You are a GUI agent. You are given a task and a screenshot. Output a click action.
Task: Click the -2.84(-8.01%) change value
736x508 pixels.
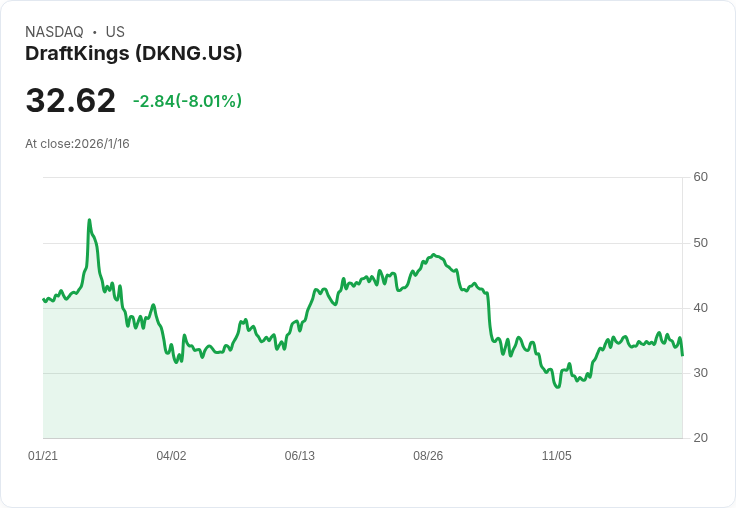187,101
